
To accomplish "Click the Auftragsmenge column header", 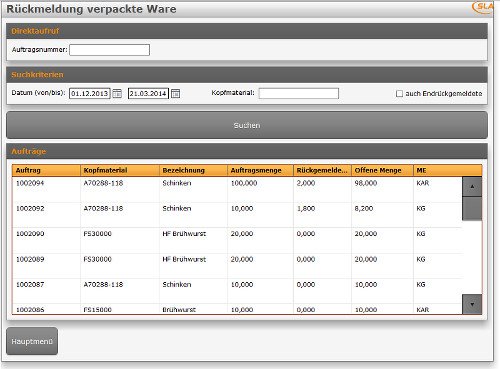I will 260,170.
